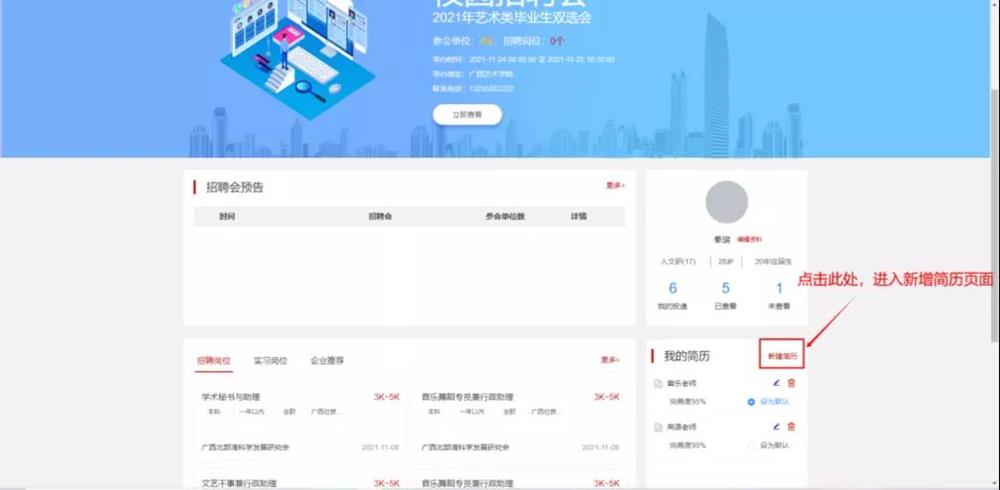Click edit pencil icon for 英语老师 resume

[776, 426]
